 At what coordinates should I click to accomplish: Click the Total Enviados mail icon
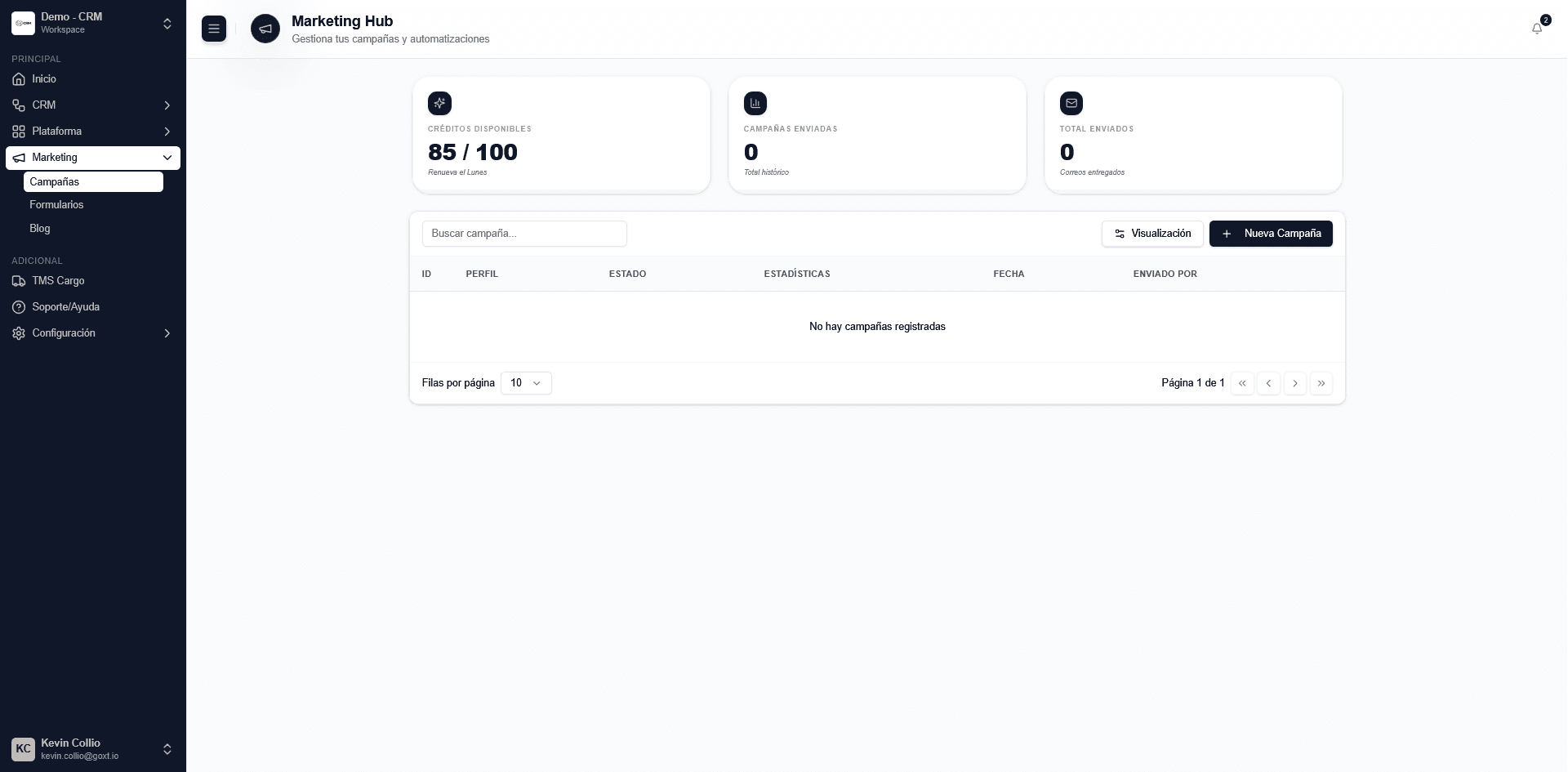click(x=1071, y=103)
